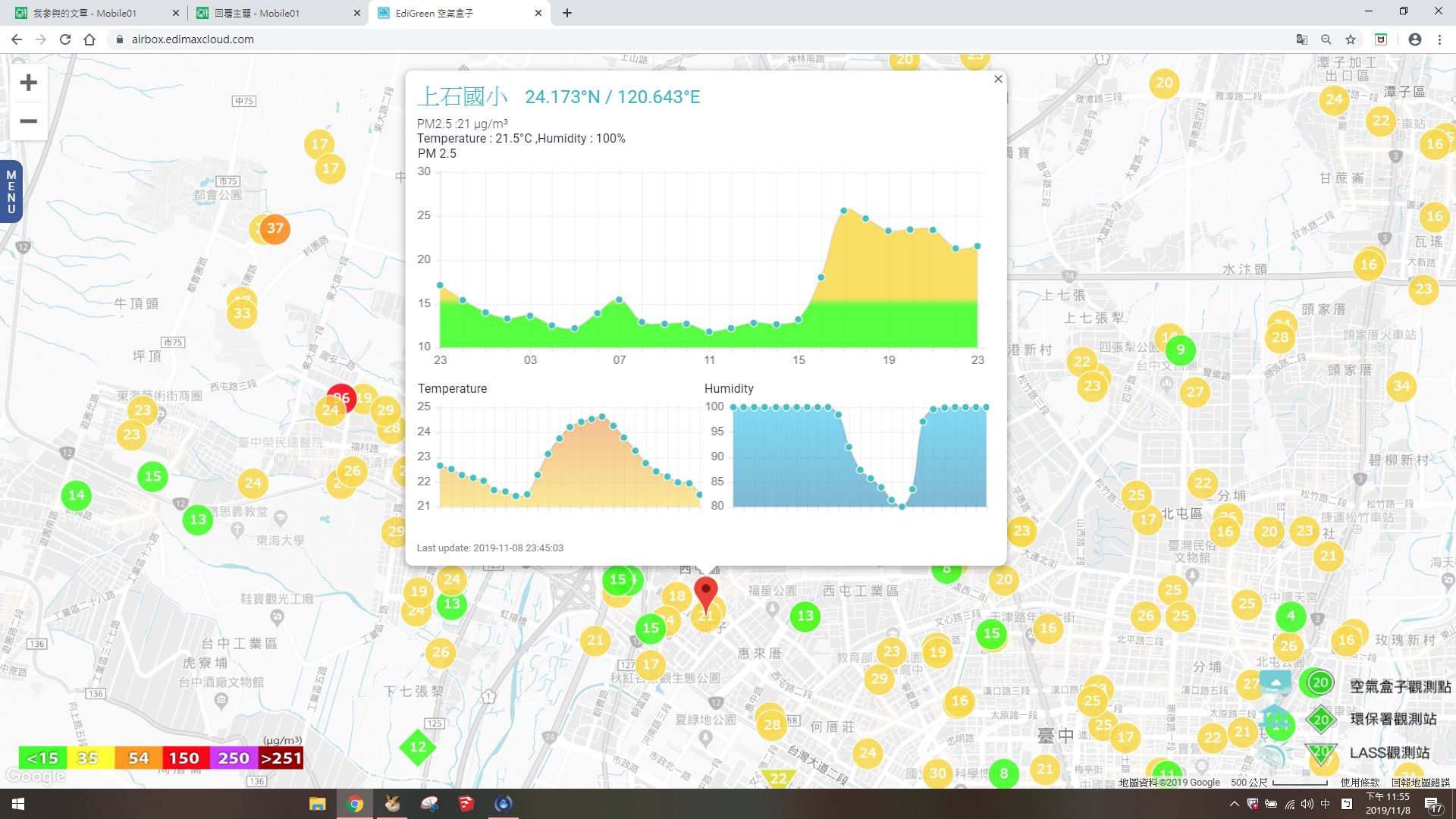This screenshot has height=819, width=1456.
Task: Click the Last update timestamp text
Action: pos(490,548)
